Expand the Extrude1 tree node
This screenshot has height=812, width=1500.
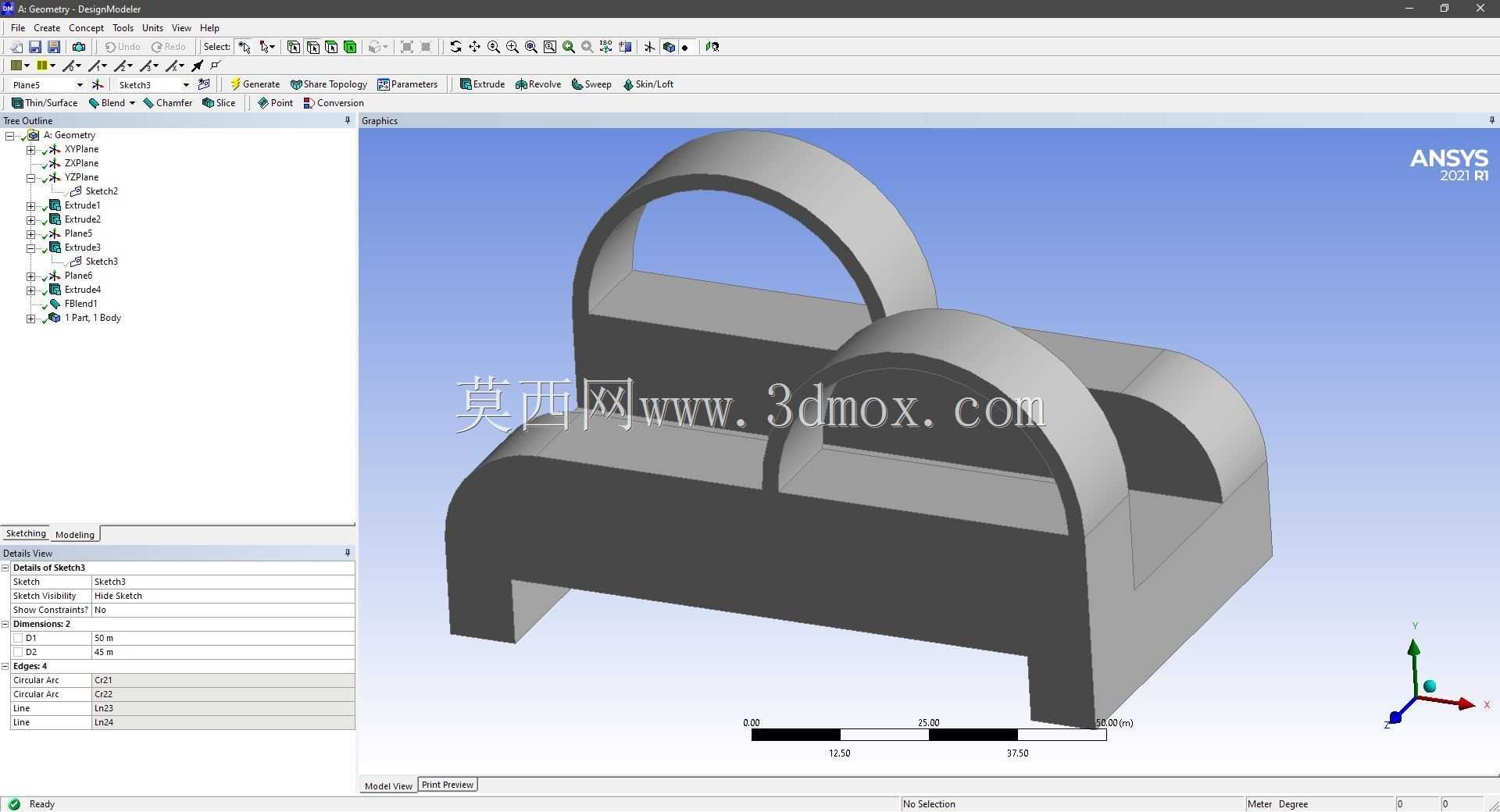pyautogui.click(x=30, y=205)
